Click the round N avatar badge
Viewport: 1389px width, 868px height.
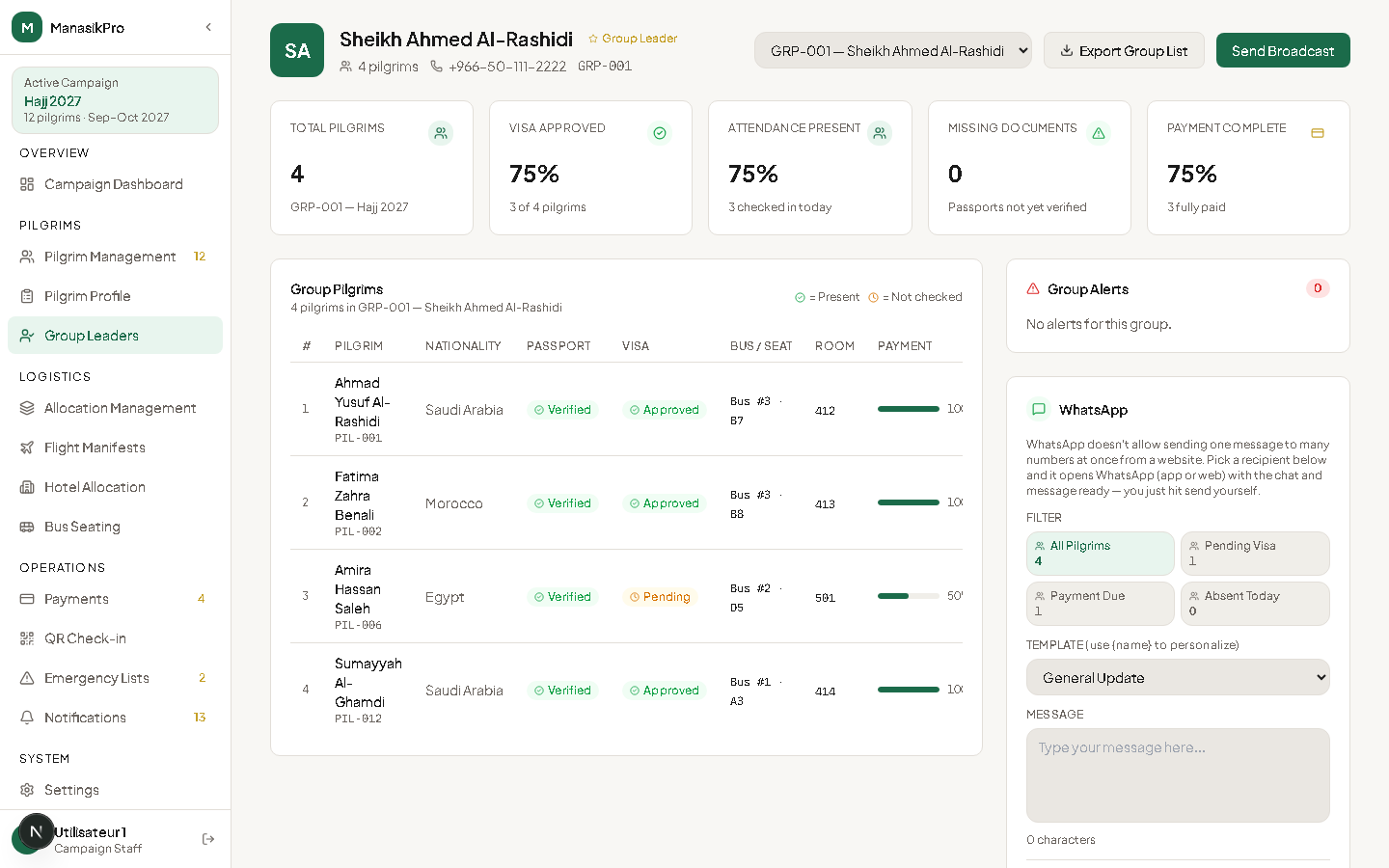[36, 831]
